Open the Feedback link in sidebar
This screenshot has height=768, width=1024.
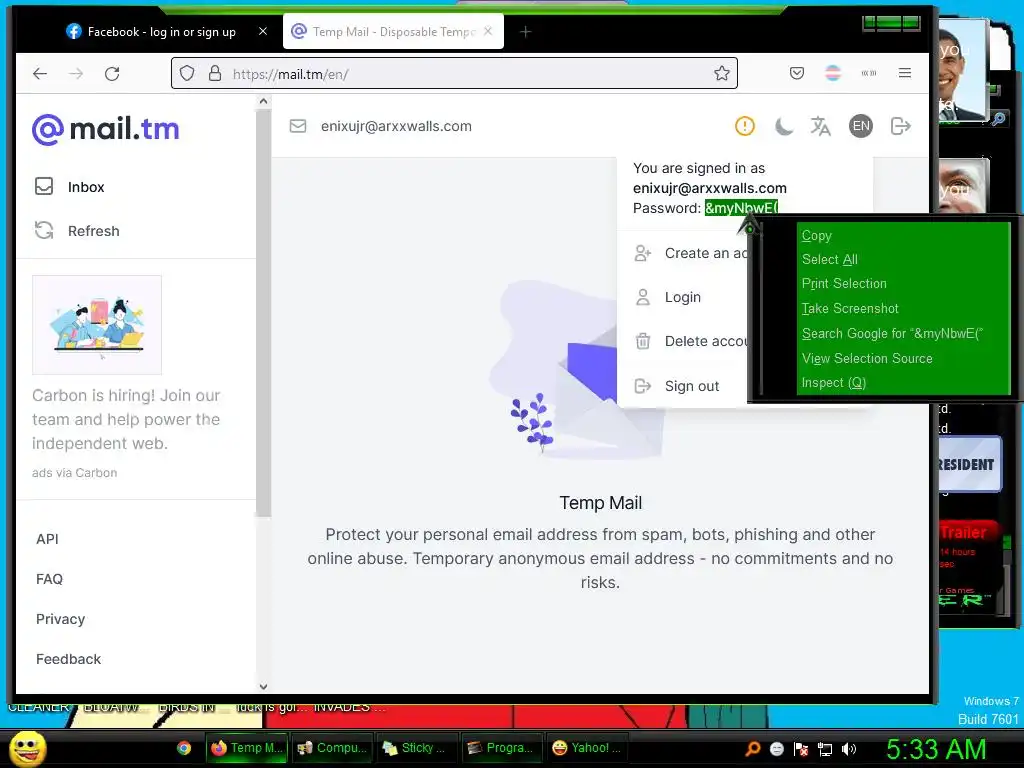pos(69,659)
